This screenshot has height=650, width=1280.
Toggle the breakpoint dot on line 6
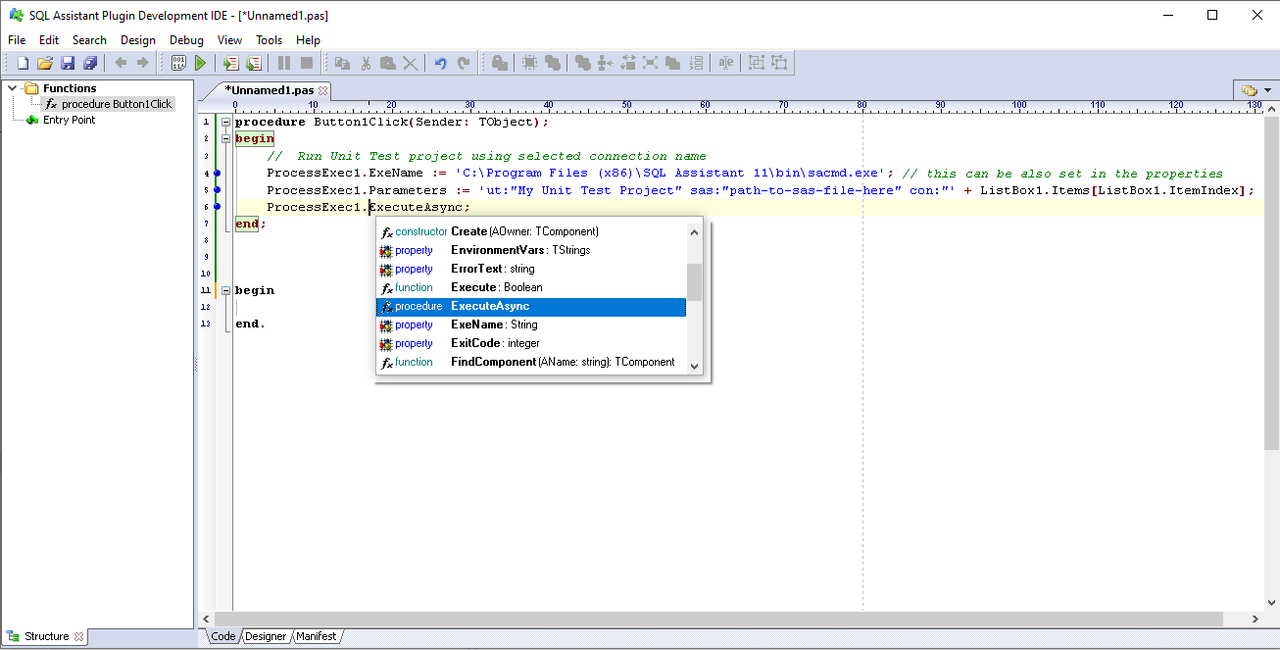tap(217, 207)
